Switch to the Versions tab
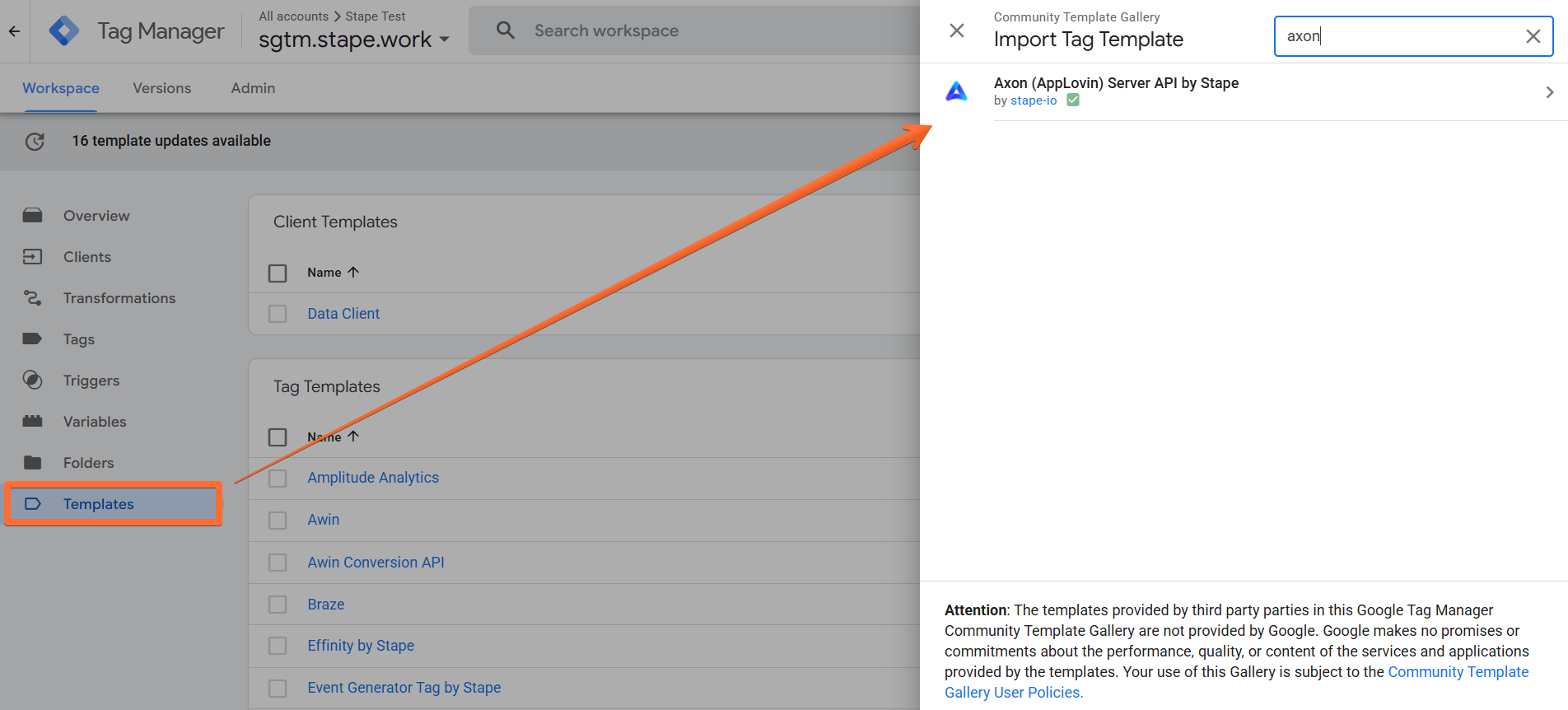The image size is (1568, 710). pos(162,88)
